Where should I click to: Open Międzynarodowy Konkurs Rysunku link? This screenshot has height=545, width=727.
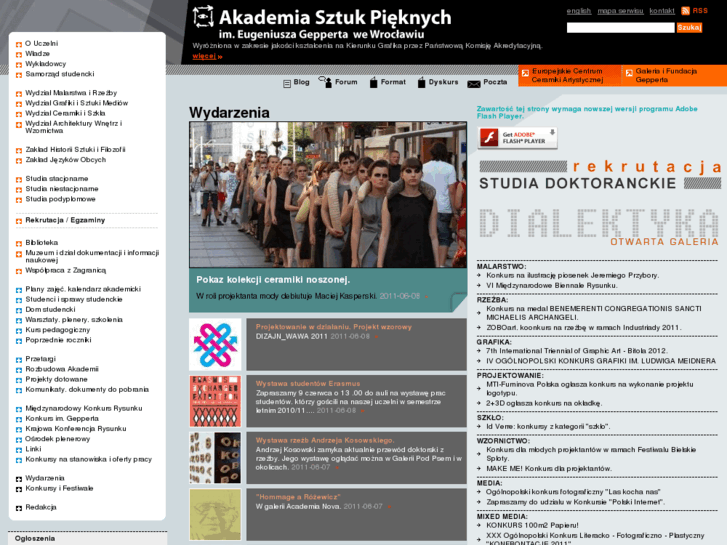83,408
